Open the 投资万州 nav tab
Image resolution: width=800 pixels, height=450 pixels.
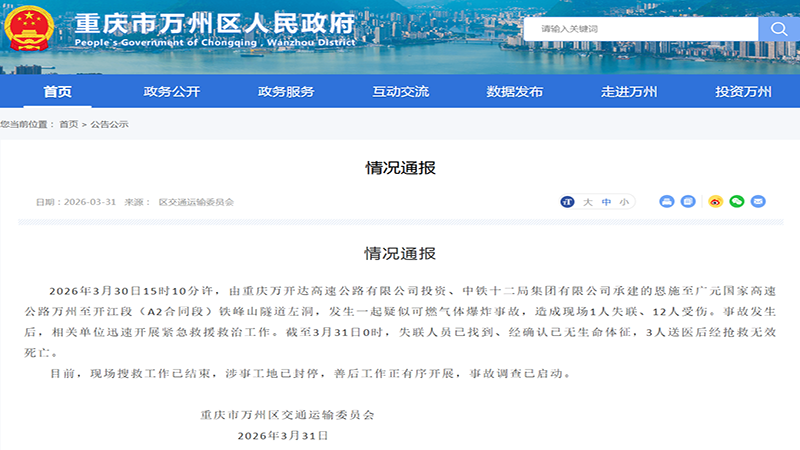pos(743,92)
